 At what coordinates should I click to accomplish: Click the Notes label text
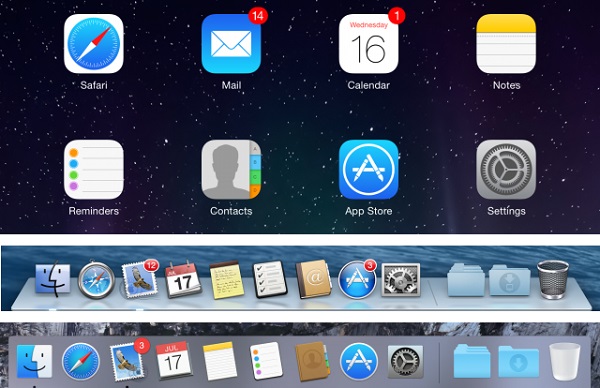pyautogui.click(x=506, y=85)
